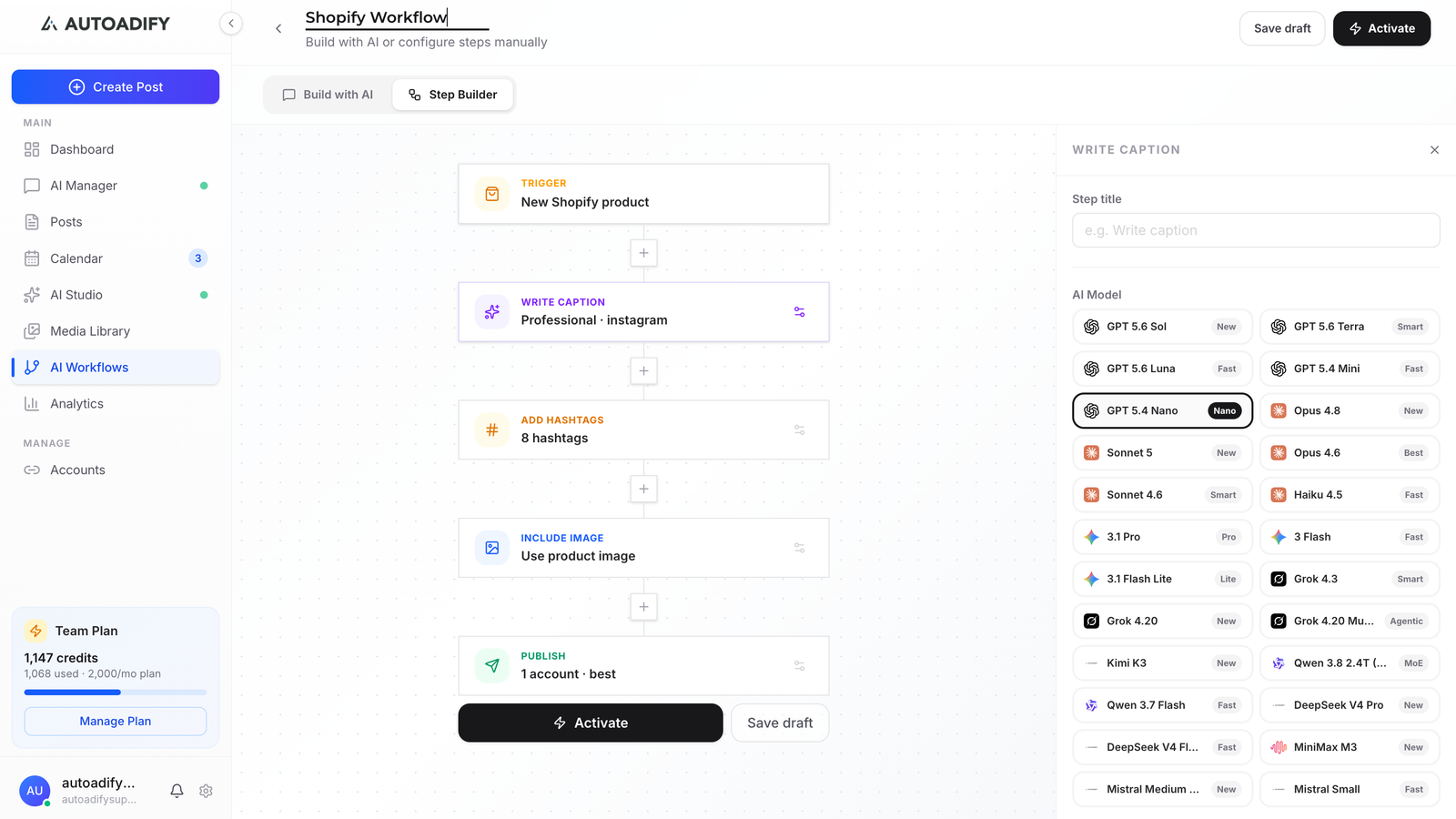Select the Mistral Small model
The height and width of the screenshot is (819, 1456).
[x=1350, y=789]
